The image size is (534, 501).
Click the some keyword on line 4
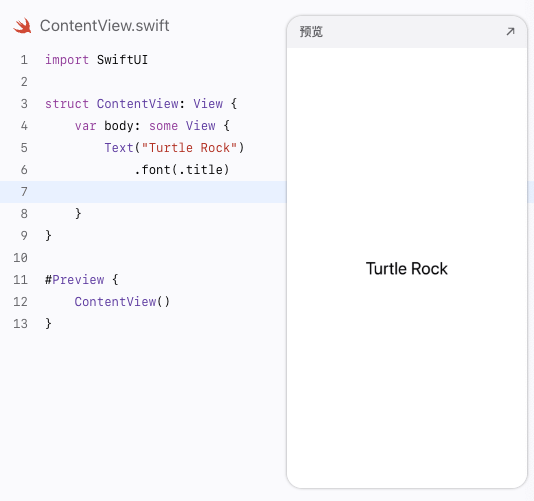tap(163, 126)
